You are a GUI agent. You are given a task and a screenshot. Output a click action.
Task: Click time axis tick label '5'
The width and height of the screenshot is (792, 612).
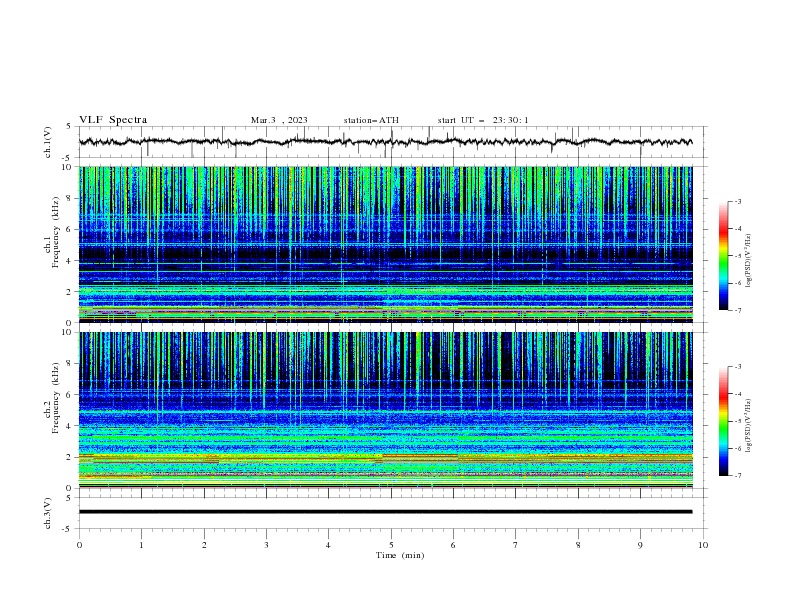391,545
